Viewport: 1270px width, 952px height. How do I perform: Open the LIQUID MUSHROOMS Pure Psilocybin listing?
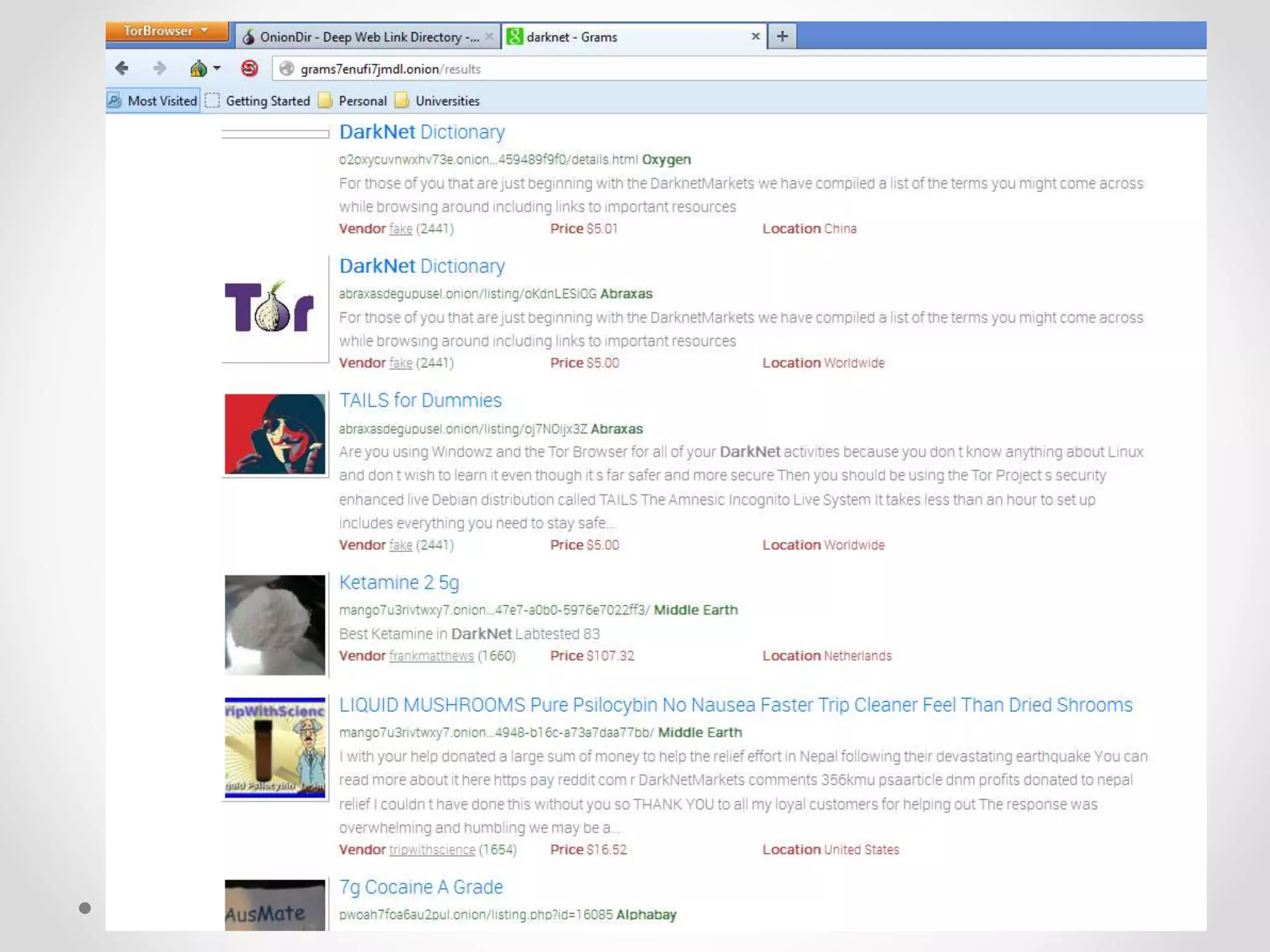735,705
